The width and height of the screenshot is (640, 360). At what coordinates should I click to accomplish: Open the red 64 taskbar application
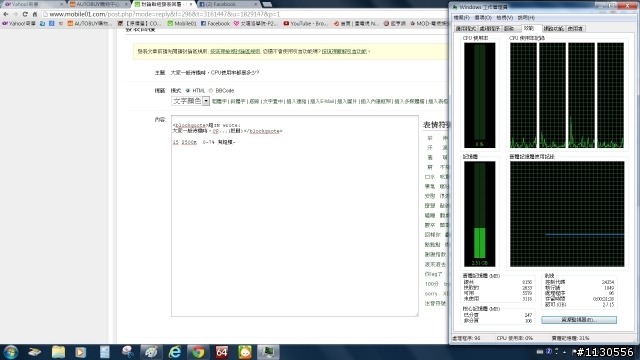click(222, 352)
